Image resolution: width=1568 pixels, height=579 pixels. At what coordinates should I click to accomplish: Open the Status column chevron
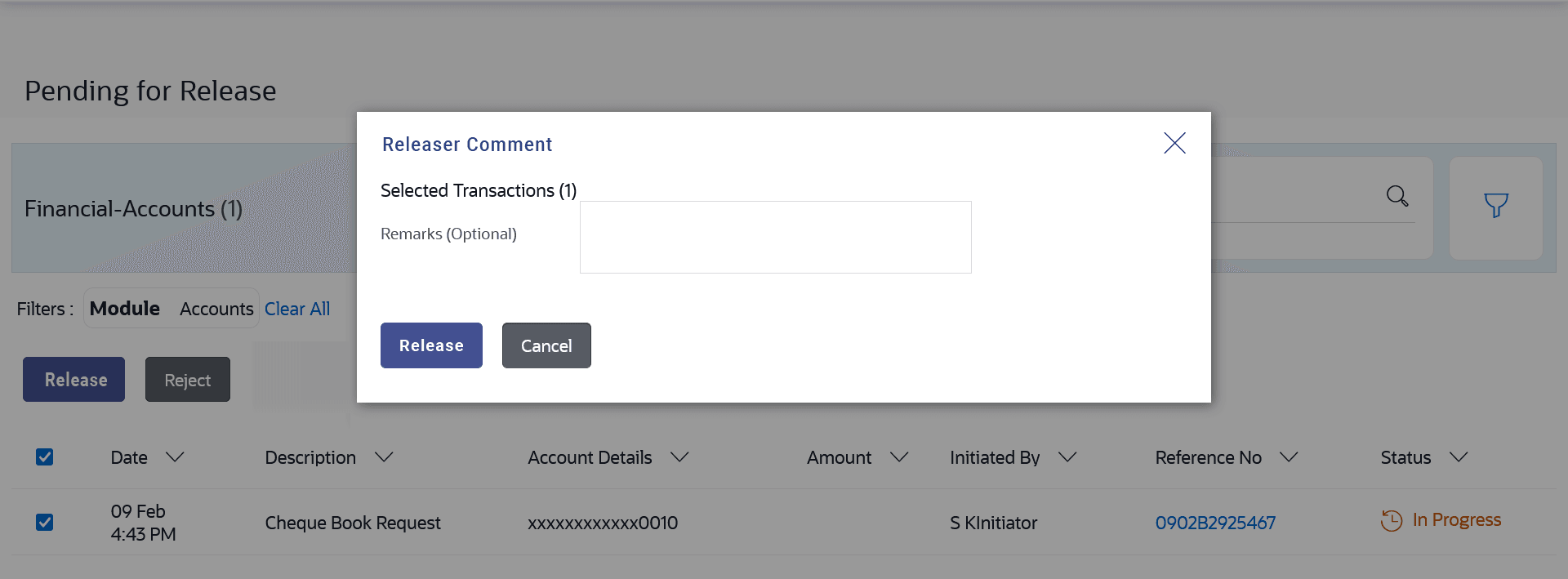(1459, 457)
